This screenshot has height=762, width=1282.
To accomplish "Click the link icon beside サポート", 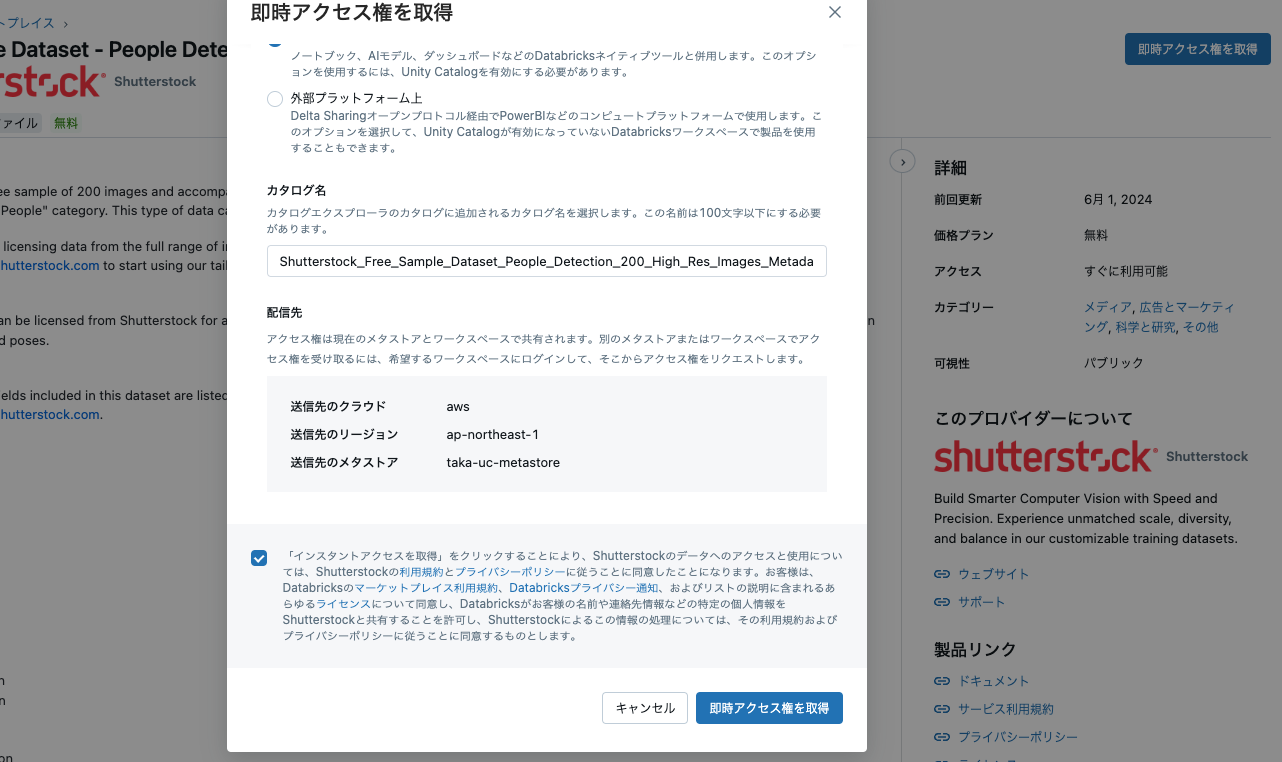I will coord(940,601).
